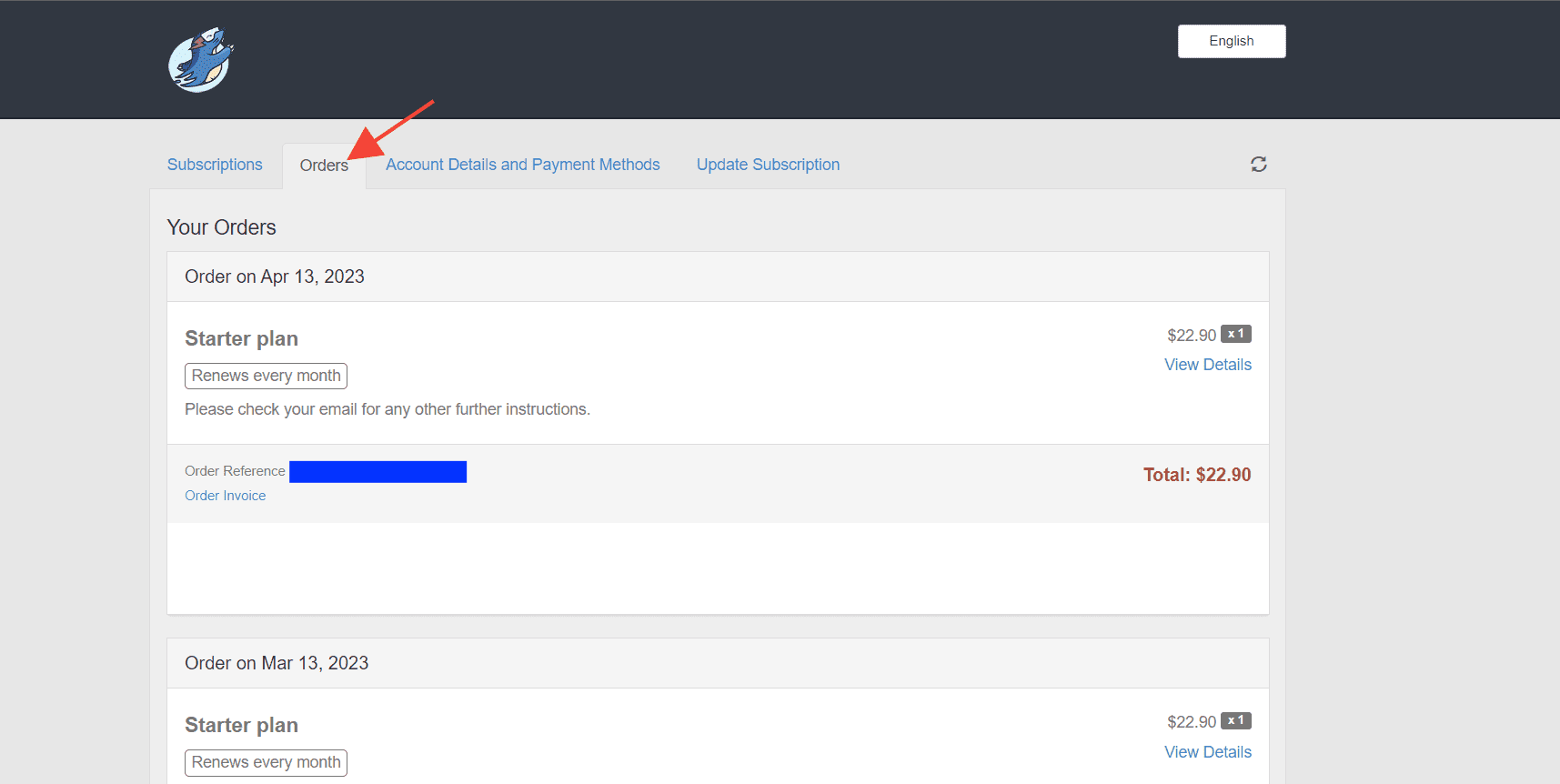Image resolution: width=1560 pixels, height=784 pixels.
Task: Click the April order's Renews every month badge
Action: click(266, 376)
